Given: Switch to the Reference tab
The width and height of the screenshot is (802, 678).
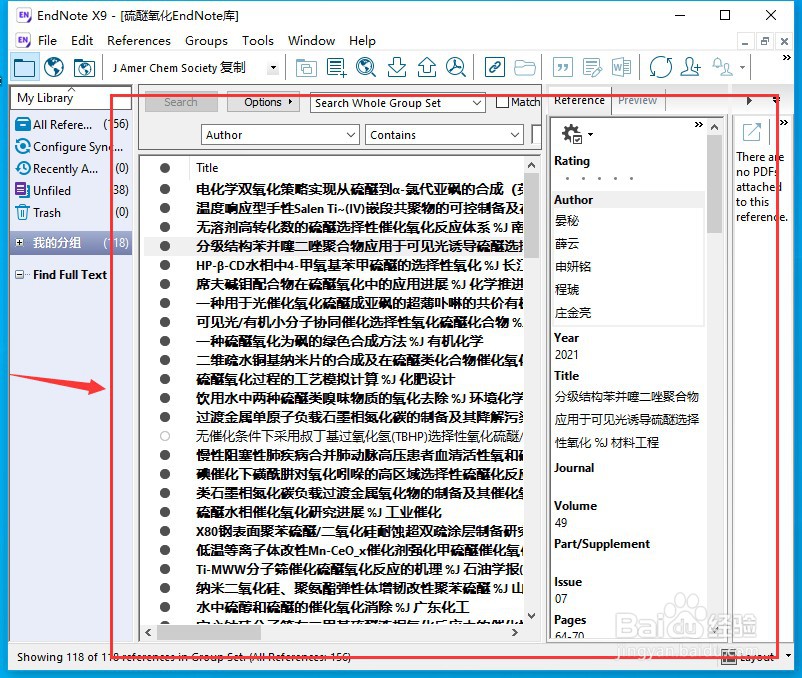Looking at the screenshot, I should click(579, 100).
